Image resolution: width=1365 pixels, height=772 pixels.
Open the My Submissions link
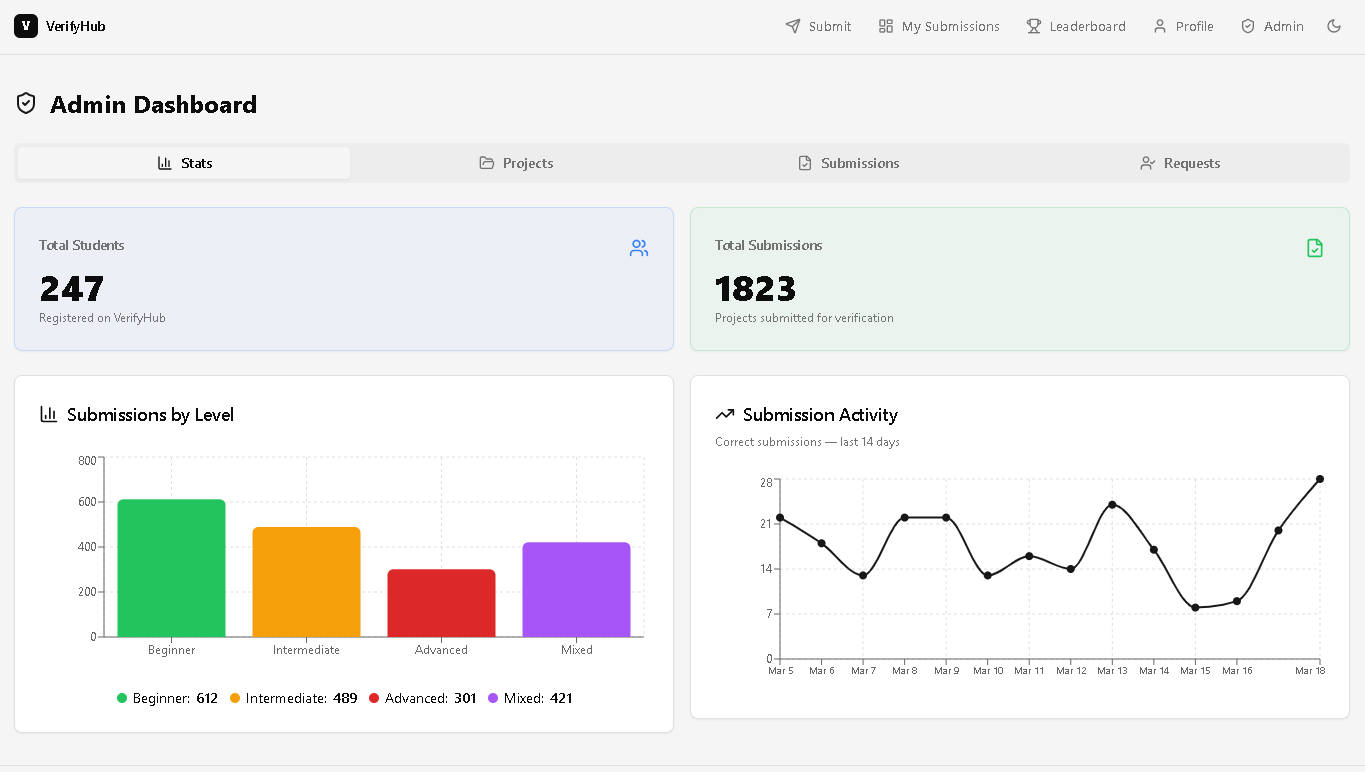point(939,26)
